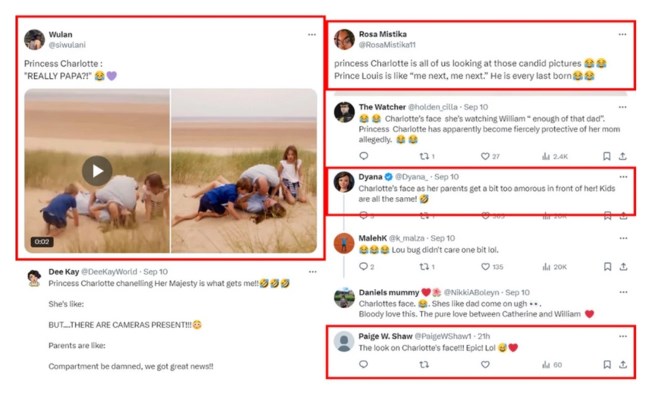650x396 pixels.
Task: Retweet Paige W. Shaw's tweet
Action: [x=424, y=364]
